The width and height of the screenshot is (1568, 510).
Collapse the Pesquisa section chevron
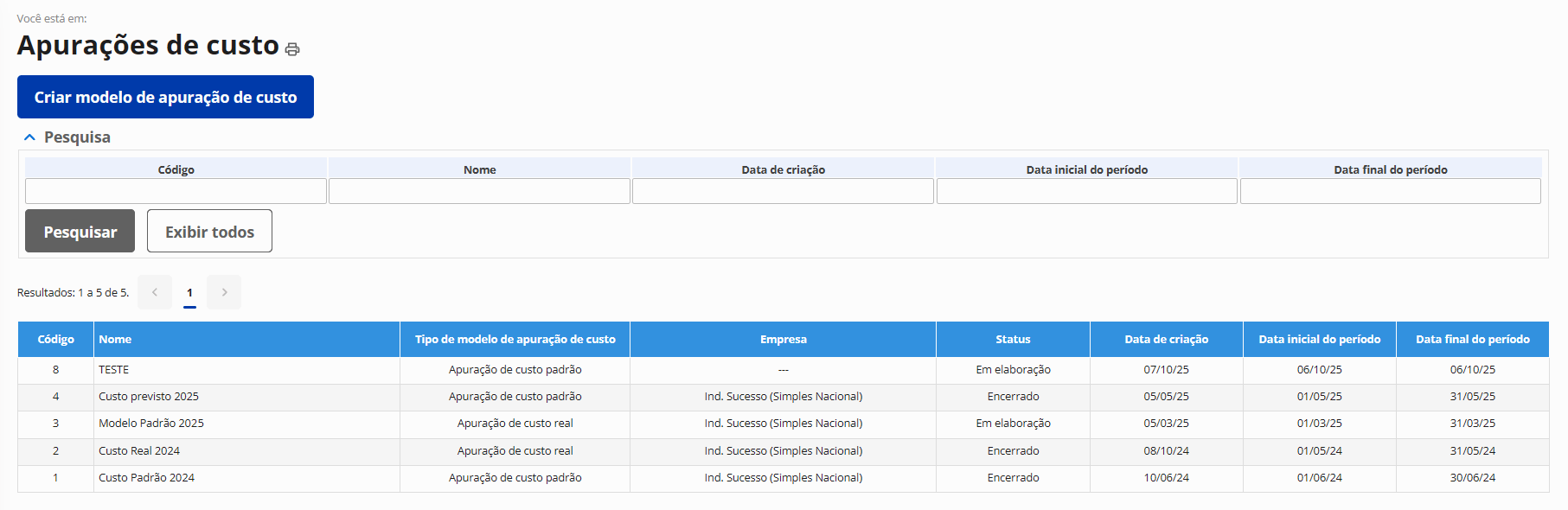coord(29,137)
